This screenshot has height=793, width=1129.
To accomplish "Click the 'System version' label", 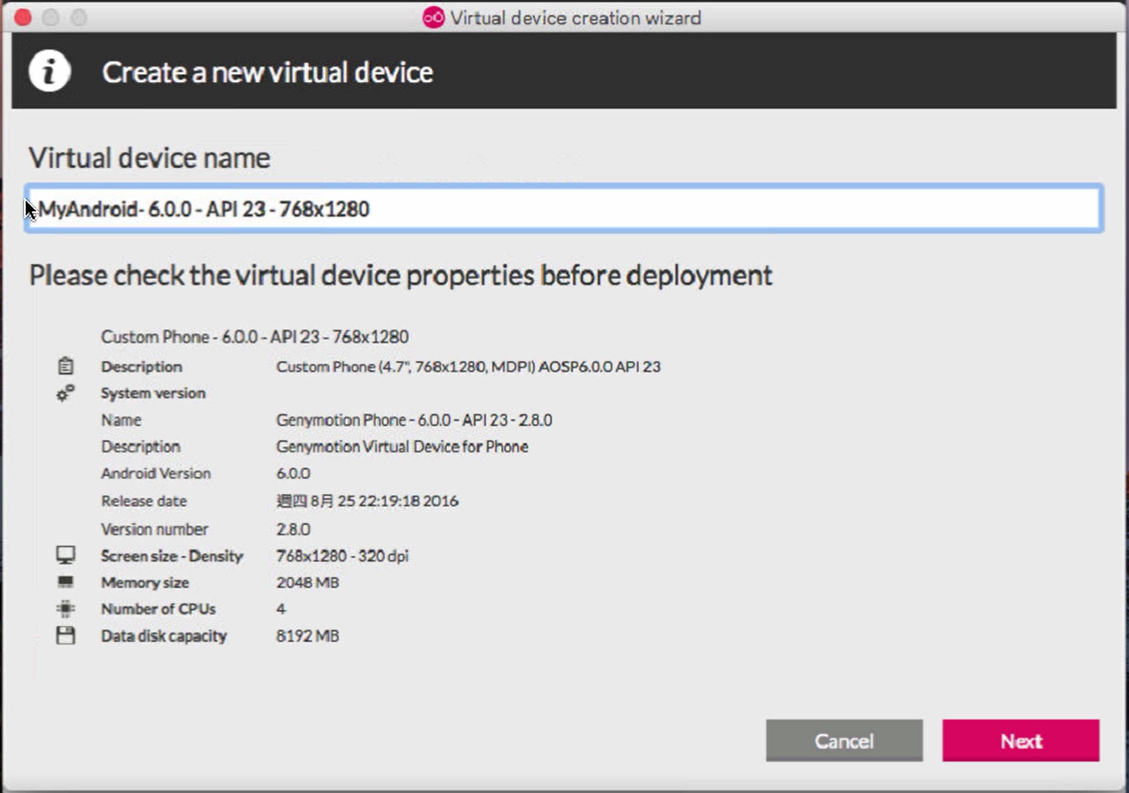I will coord(153,393).
